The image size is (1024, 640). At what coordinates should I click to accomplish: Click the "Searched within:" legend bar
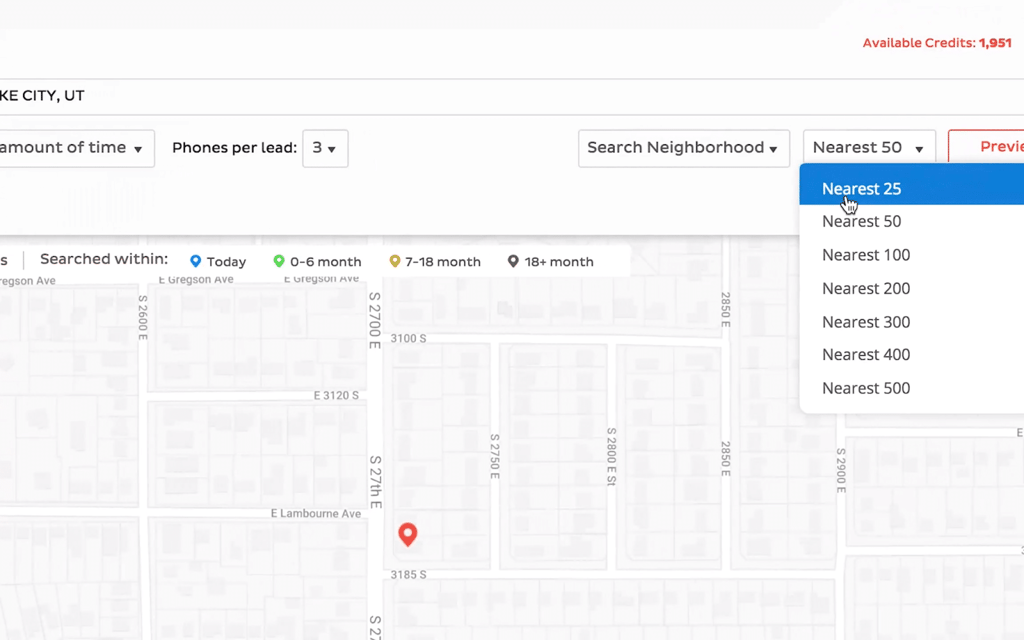[103, 259]
